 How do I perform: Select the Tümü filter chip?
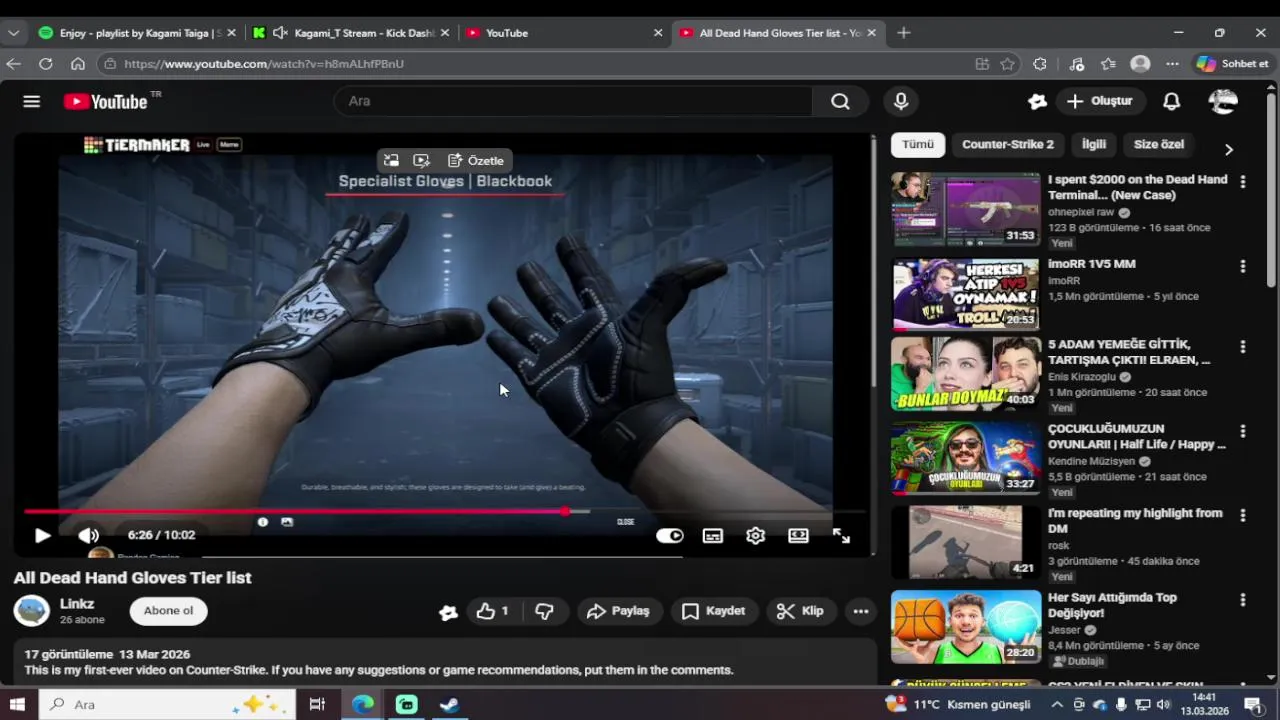click(x=917, y=144)
